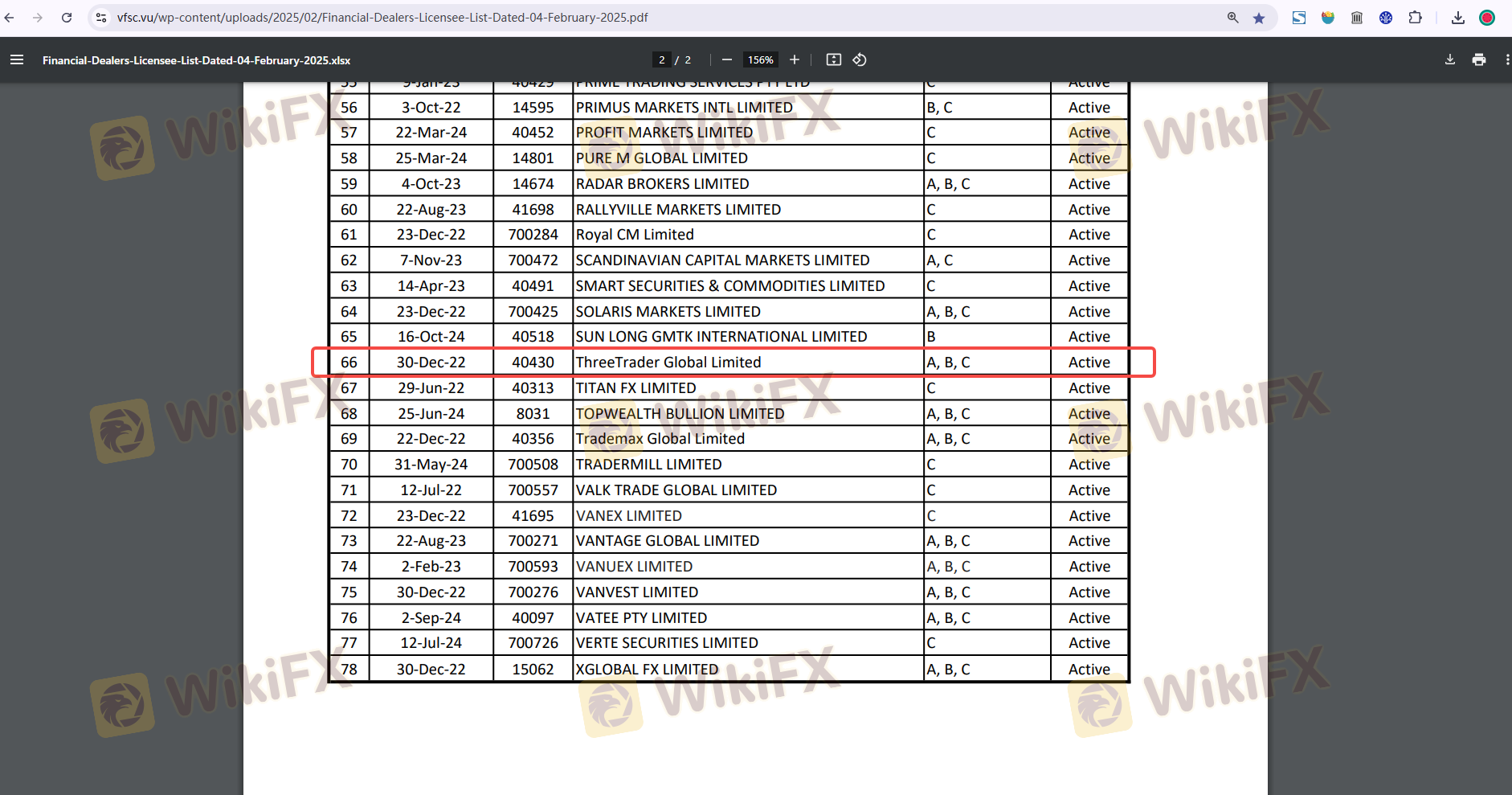
Task: View site information icon in address bar
Action: pyautogui.click(x=101, y=18)
